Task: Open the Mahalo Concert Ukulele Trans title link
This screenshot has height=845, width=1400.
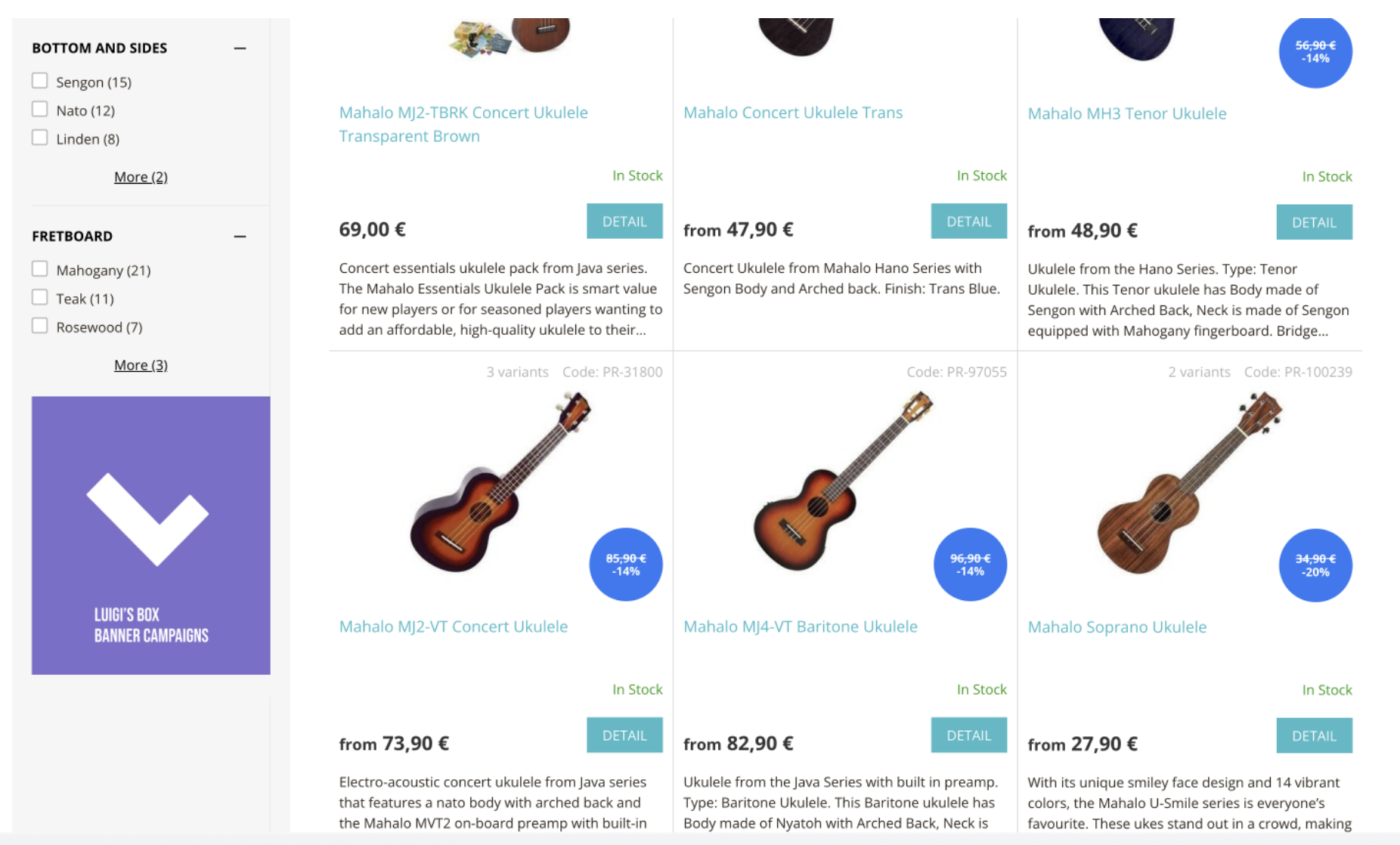Action: tap(792, 113)
